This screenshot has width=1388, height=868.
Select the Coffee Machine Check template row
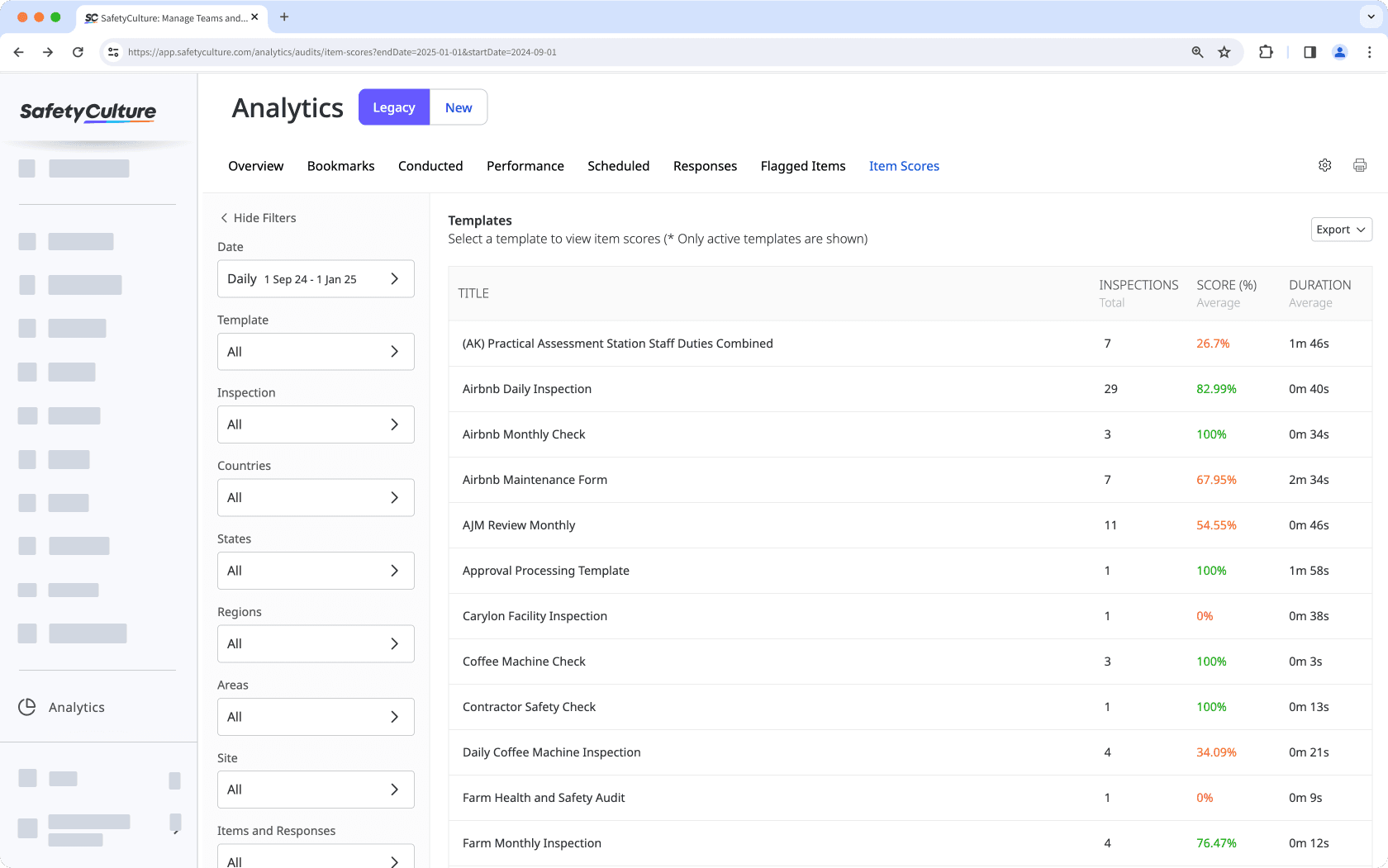524,662
